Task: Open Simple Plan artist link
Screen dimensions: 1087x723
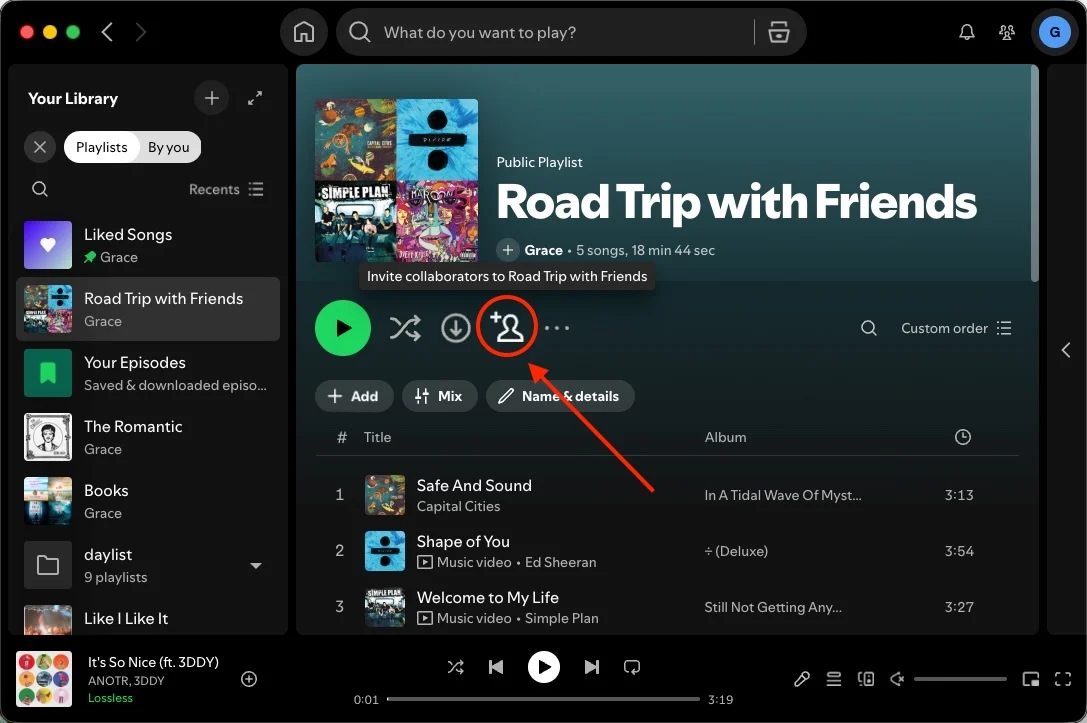Action: pos(562,618)
